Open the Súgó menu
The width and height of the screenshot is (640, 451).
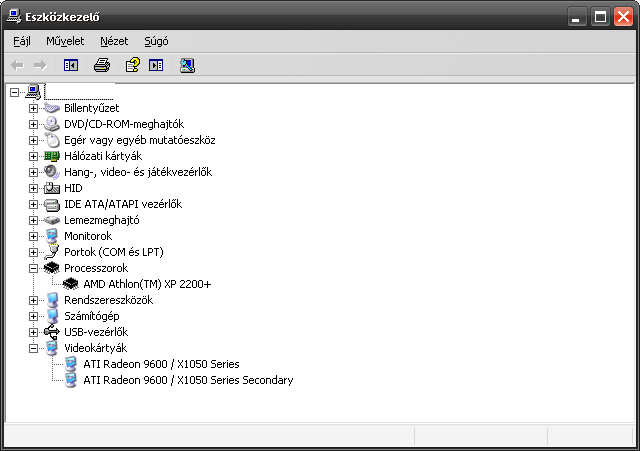[156, 41]
